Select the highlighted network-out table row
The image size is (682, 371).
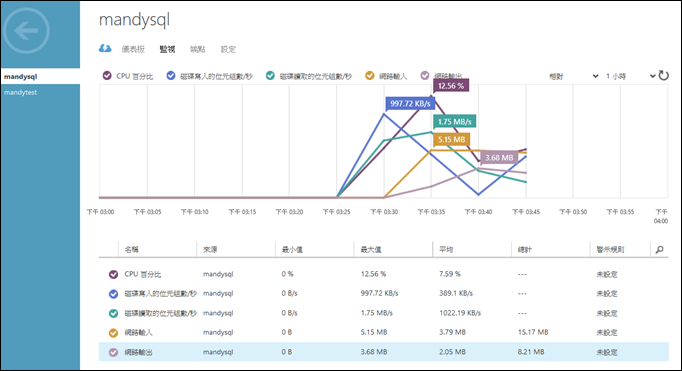(383, 352)
